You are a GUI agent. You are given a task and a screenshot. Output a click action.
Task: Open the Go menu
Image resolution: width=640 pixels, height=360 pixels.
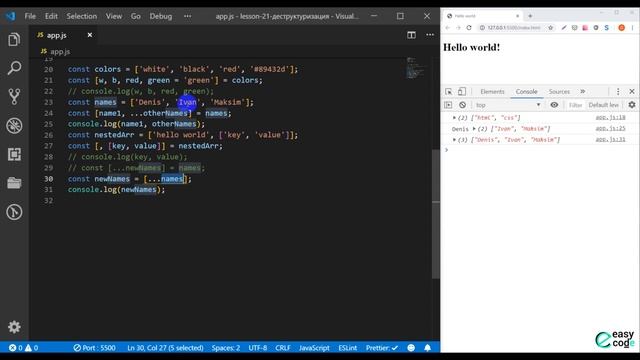(x=136, y=16)
